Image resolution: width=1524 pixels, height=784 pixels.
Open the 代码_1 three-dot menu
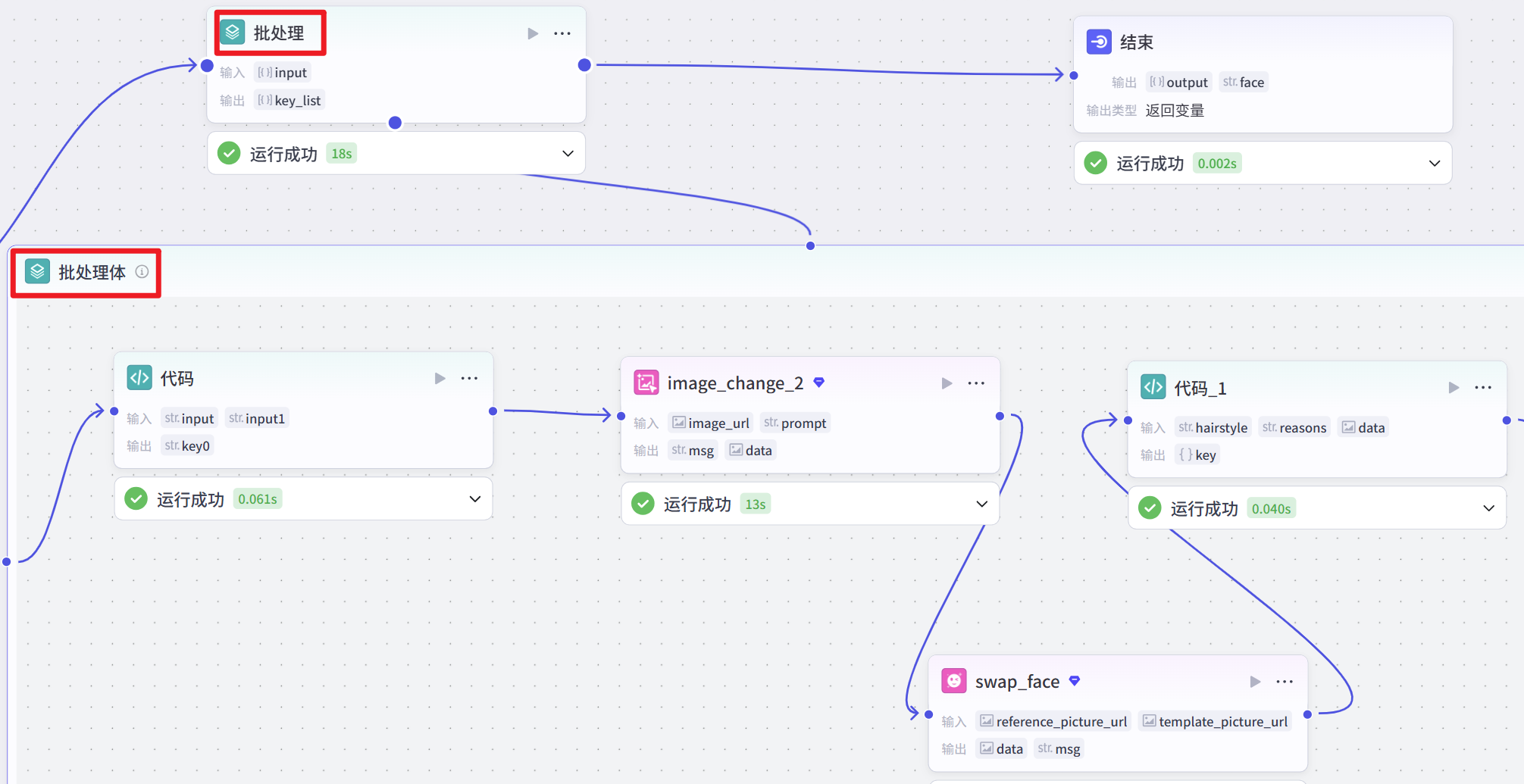[x=1483, y=388]
